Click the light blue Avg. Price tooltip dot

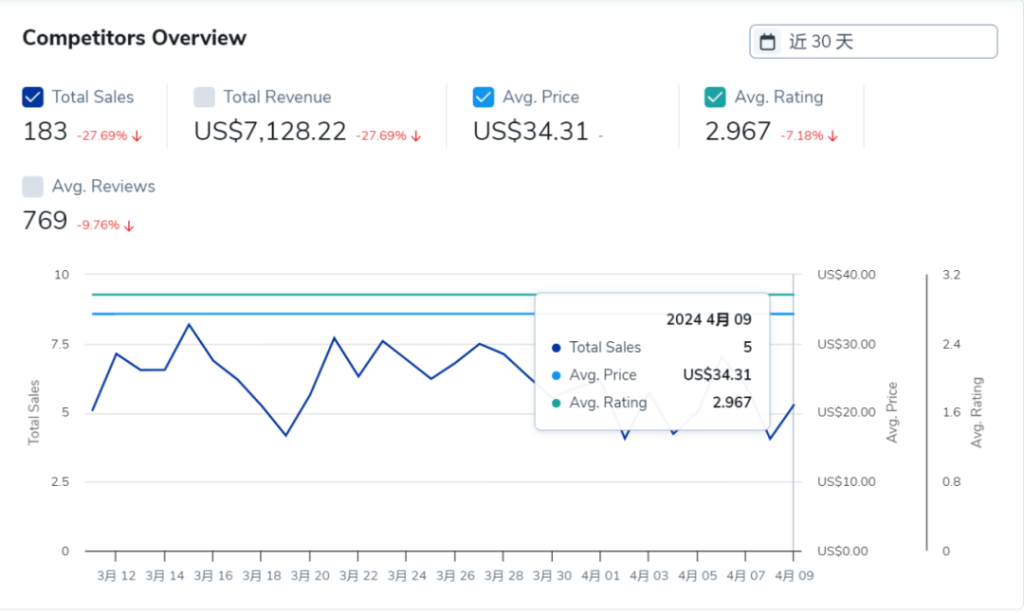[556, 376]
